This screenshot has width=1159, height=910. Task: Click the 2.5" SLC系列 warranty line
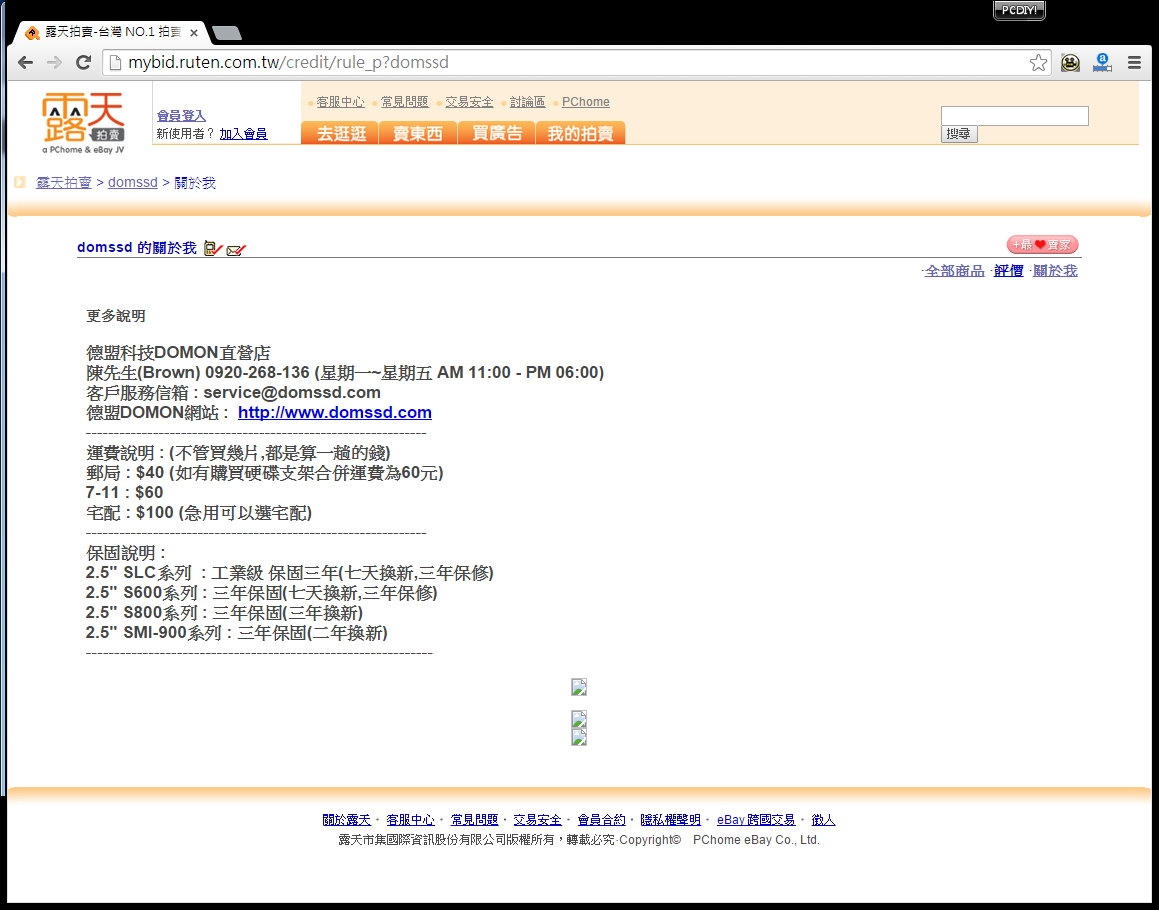tap(290, 573)
